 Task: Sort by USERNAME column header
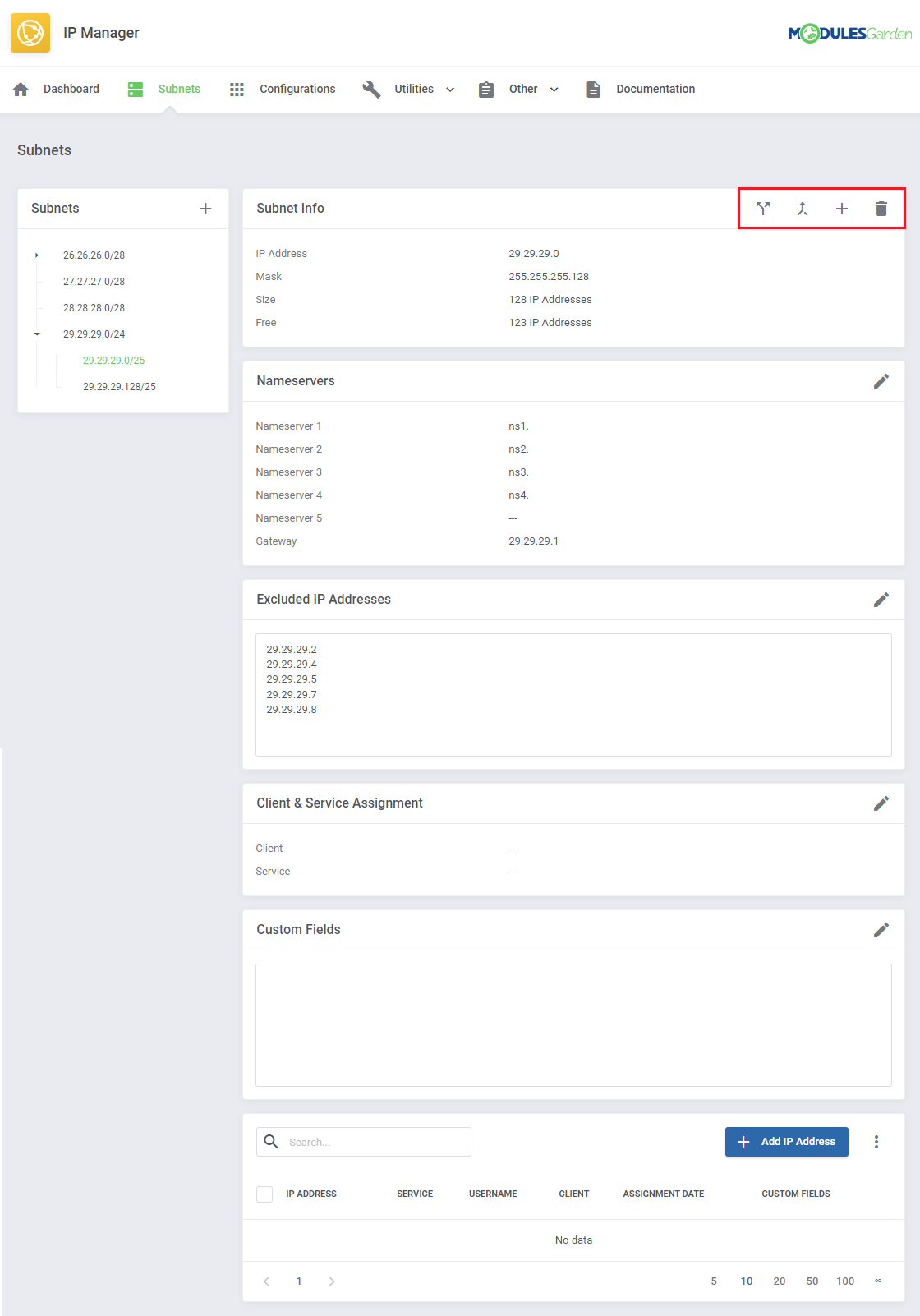click(493, 1194)
